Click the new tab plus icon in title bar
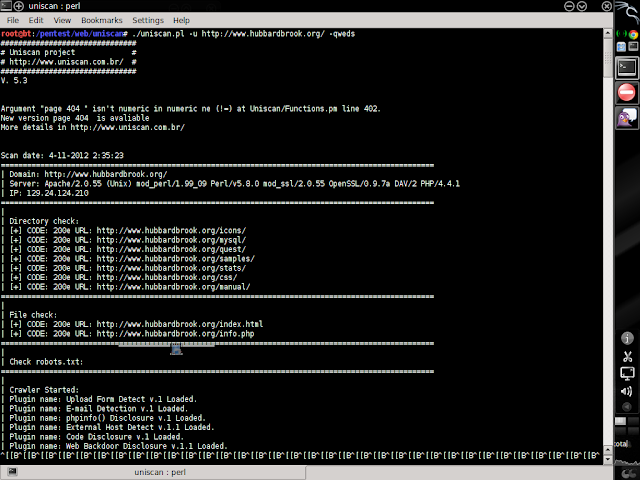640x480 pixels. click(x=19, y=6)
